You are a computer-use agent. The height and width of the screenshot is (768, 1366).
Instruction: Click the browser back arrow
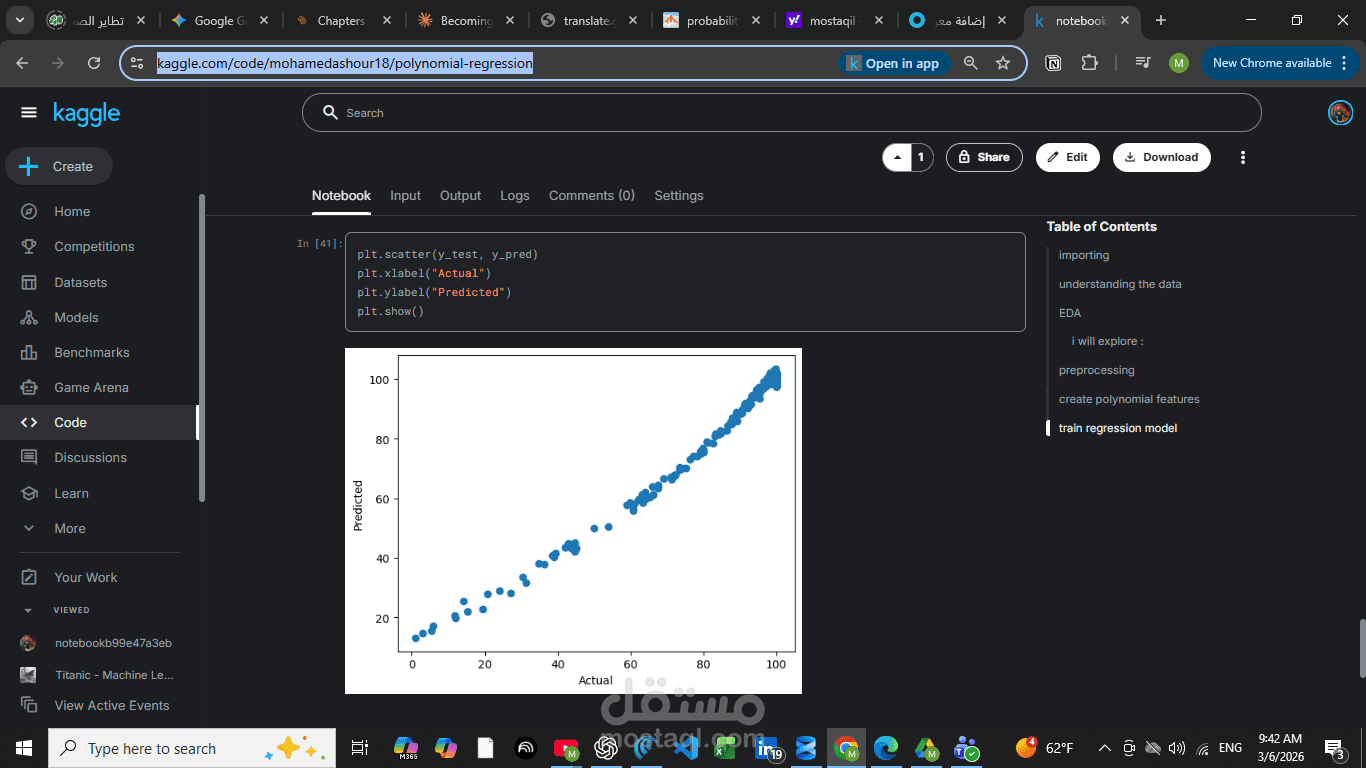[x=22, y=63]
